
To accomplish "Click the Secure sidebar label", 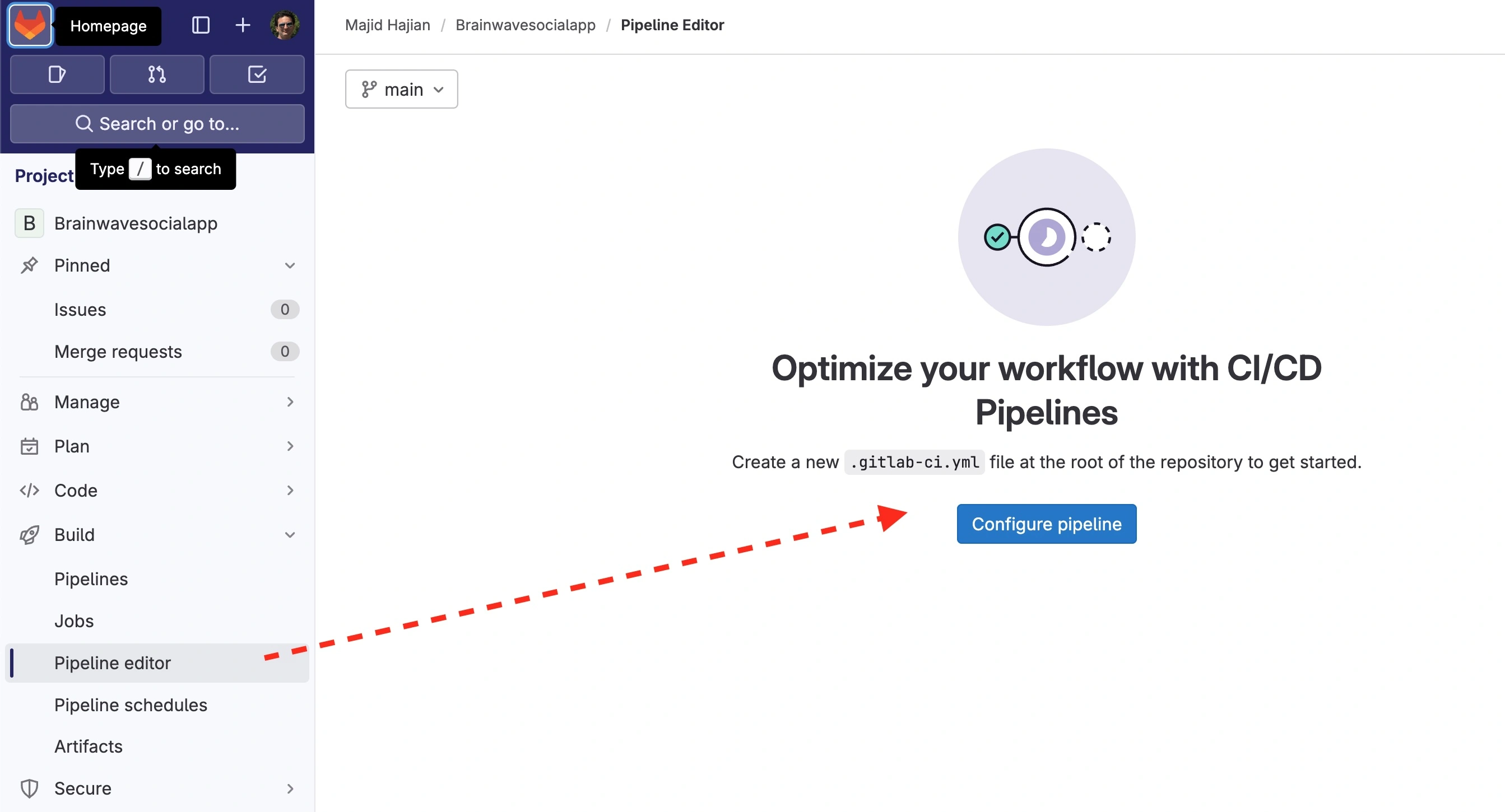I will pyautogui.click(x=82, y=788).
